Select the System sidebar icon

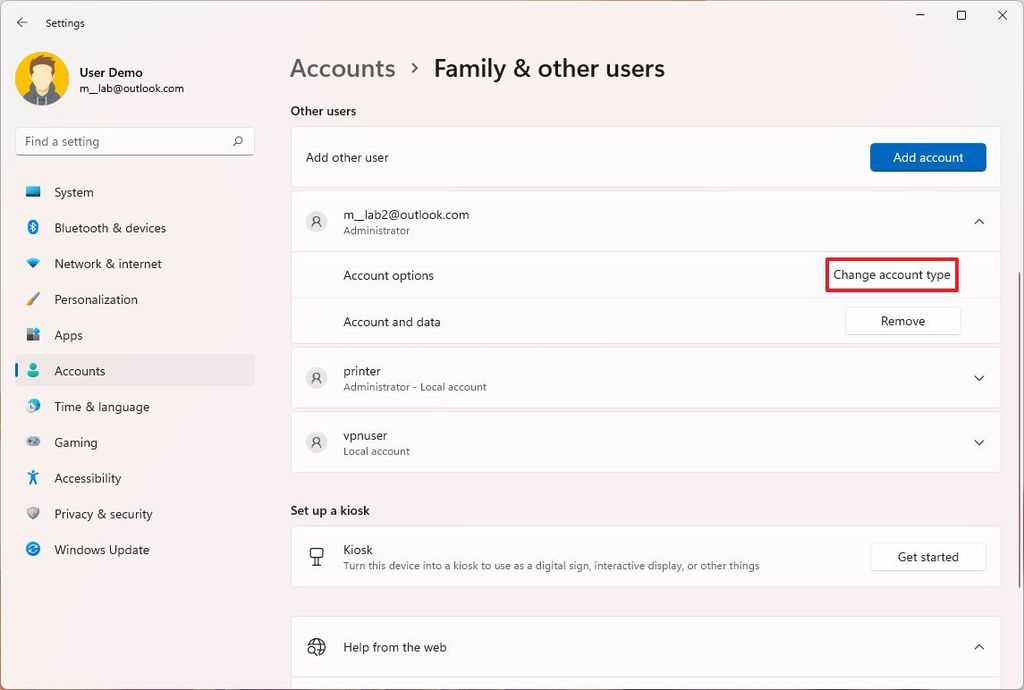pyautogui.click(x=35, y=192)
